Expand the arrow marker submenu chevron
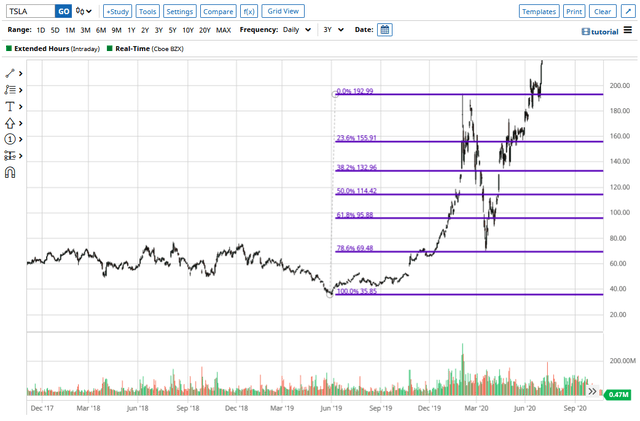The image size is (640, 421). [20, 123]
